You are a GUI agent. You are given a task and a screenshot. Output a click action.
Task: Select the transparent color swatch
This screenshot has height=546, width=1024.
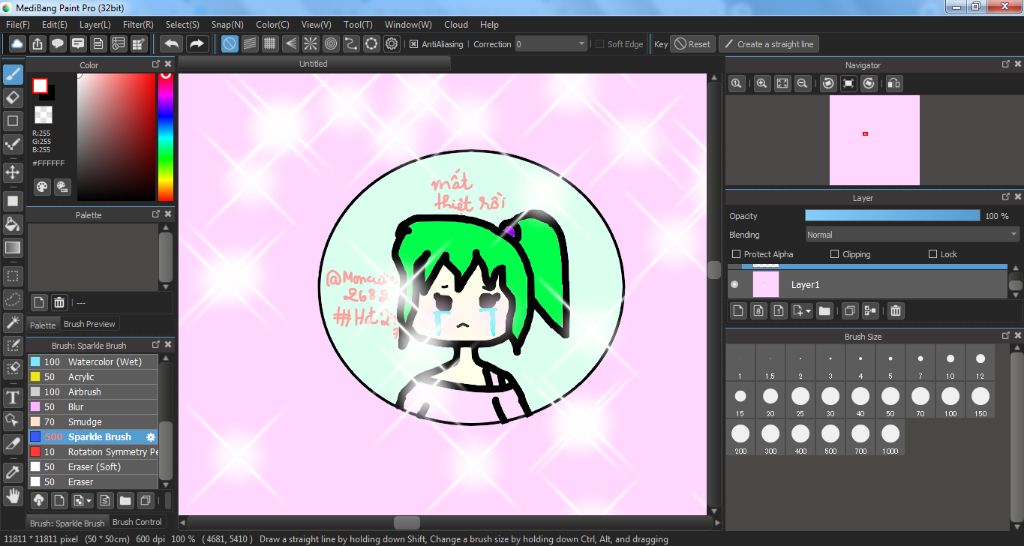point(43,115)
